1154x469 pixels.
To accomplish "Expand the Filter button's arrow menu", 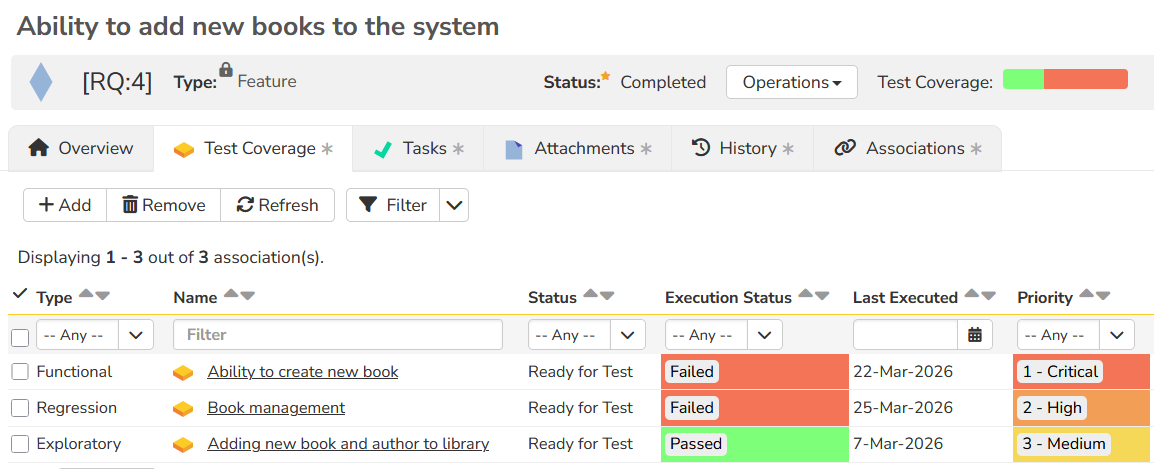I will (x=454, y=205).
